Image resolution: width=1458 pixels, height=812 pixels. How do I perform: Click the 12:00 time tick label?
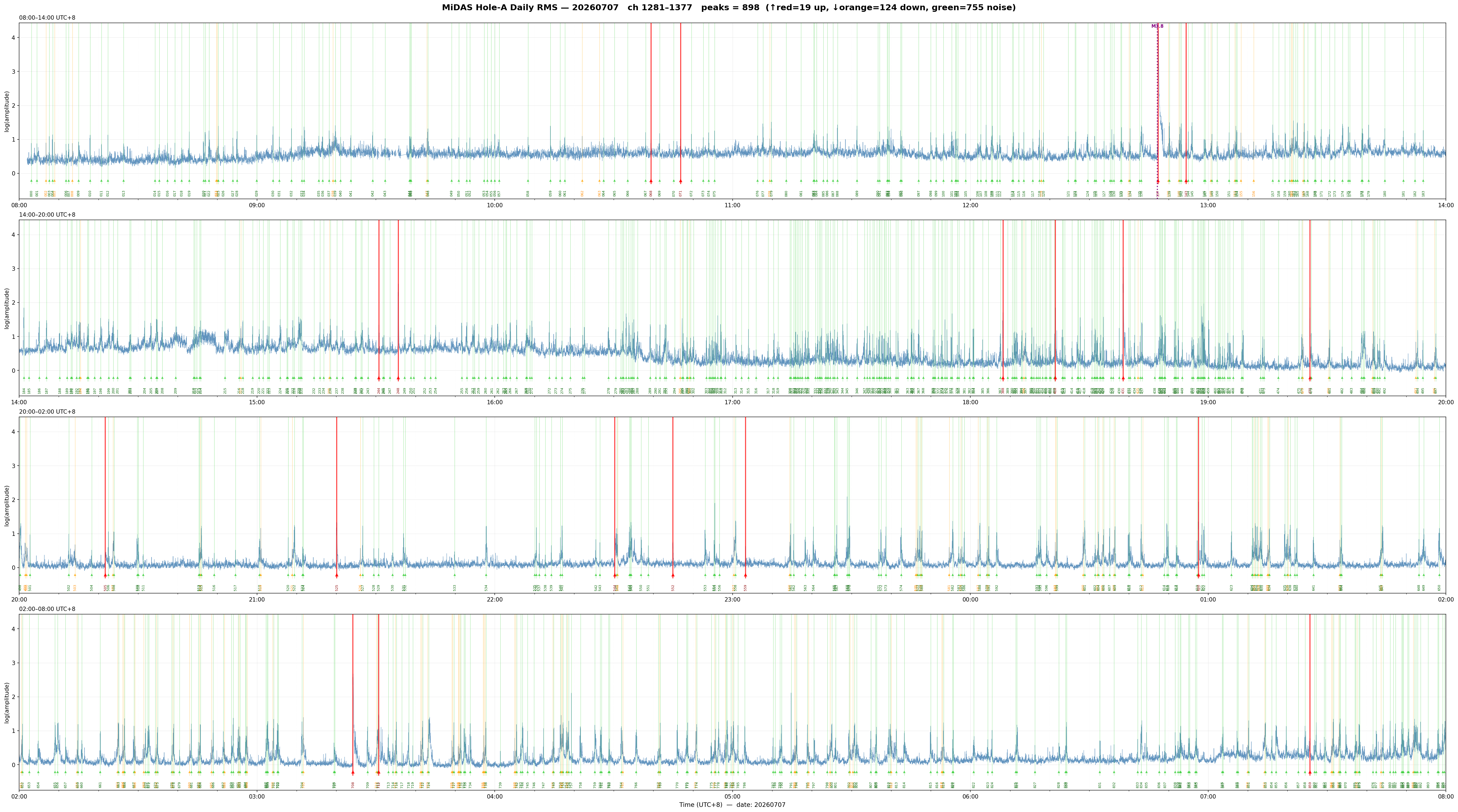click(970, 205)
